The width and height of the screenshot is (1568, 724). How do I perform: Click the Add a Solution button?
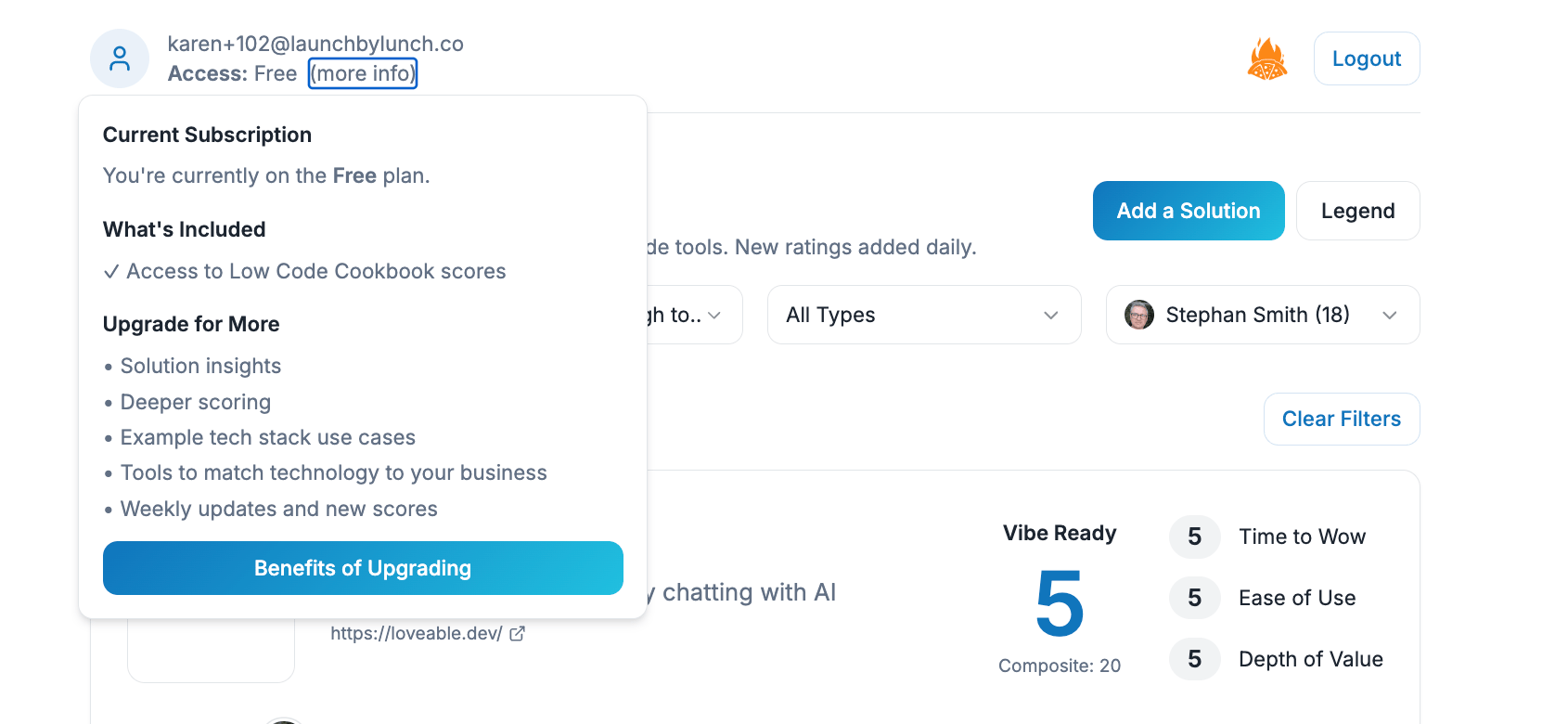pos(1188,211)
